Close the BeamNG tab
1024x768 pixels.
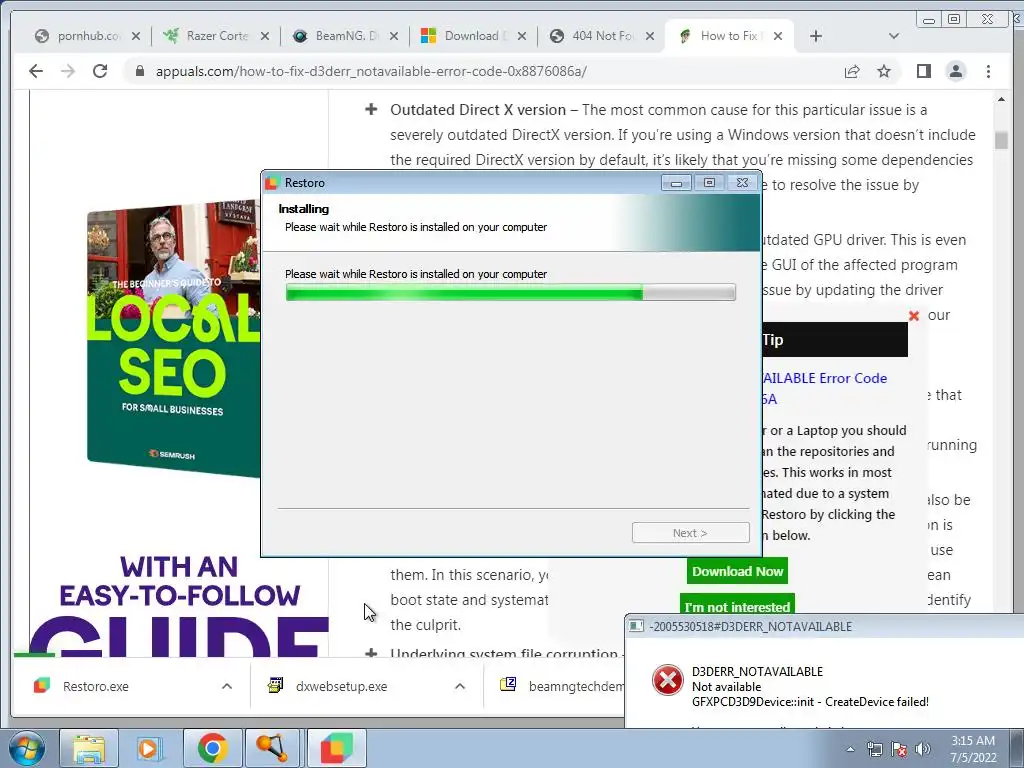394,36
